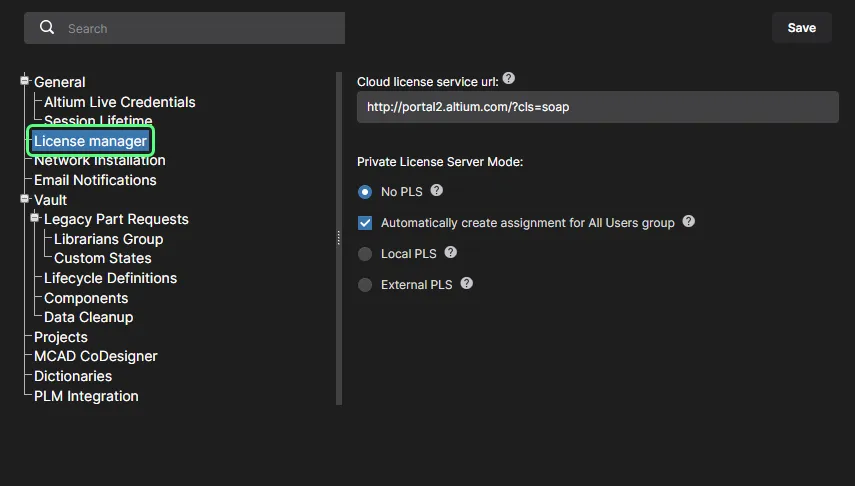Collapse the Vault tree node
The height and width of the screenshot is (486, 855).
pos(26,199)
